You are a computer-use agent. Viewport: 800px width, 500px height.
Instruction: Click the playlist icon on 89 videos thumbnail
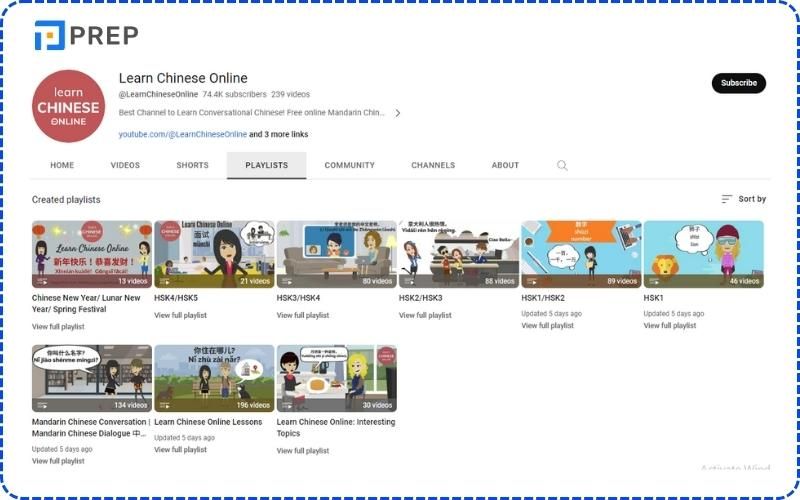[x=532, y=281]
